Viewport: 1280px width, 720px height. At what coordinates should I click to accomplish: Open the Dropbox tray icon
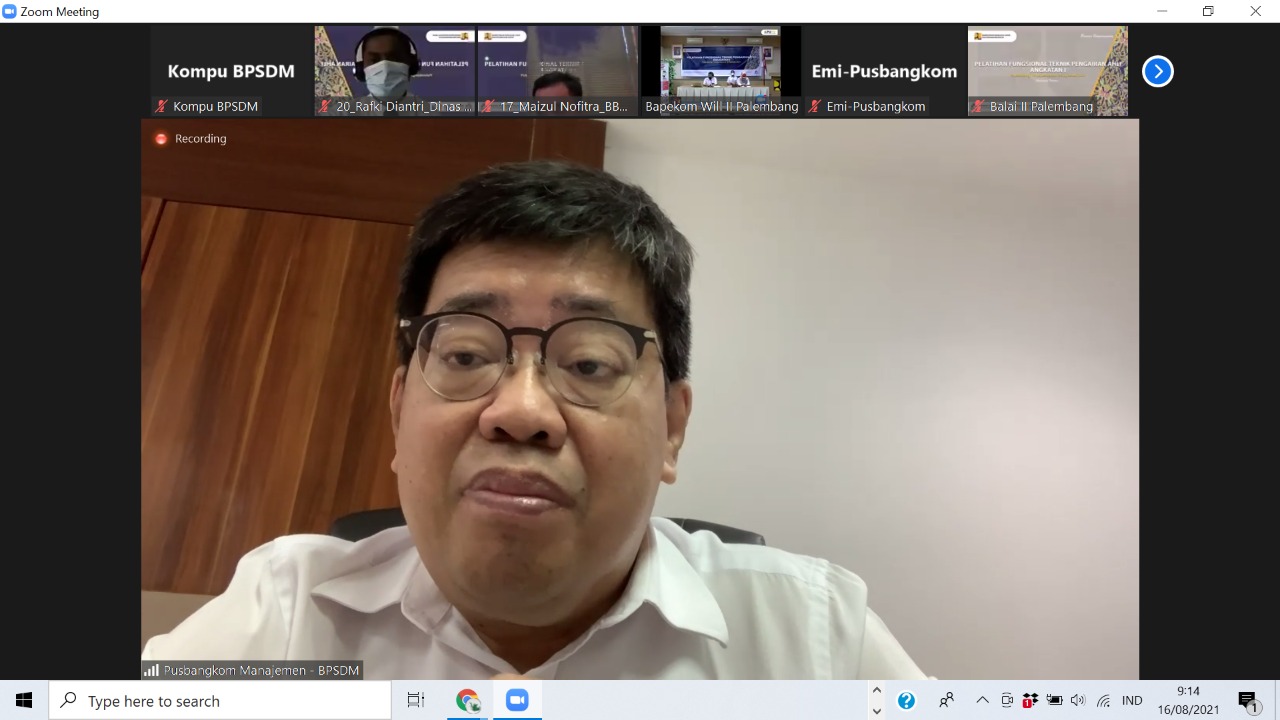(1030, 700)
